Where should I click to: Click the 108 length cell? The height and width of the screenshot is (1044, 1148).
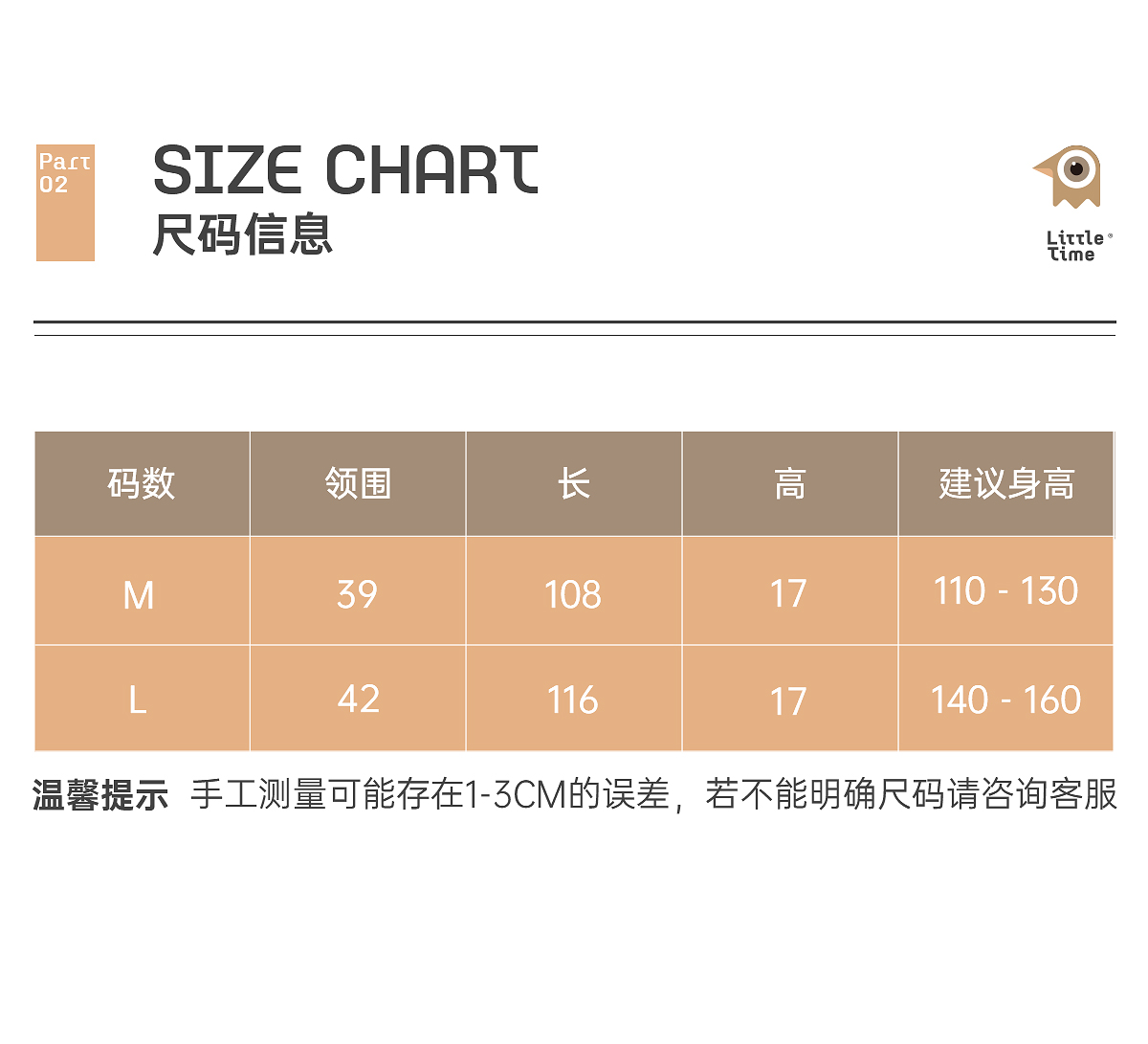572,595
